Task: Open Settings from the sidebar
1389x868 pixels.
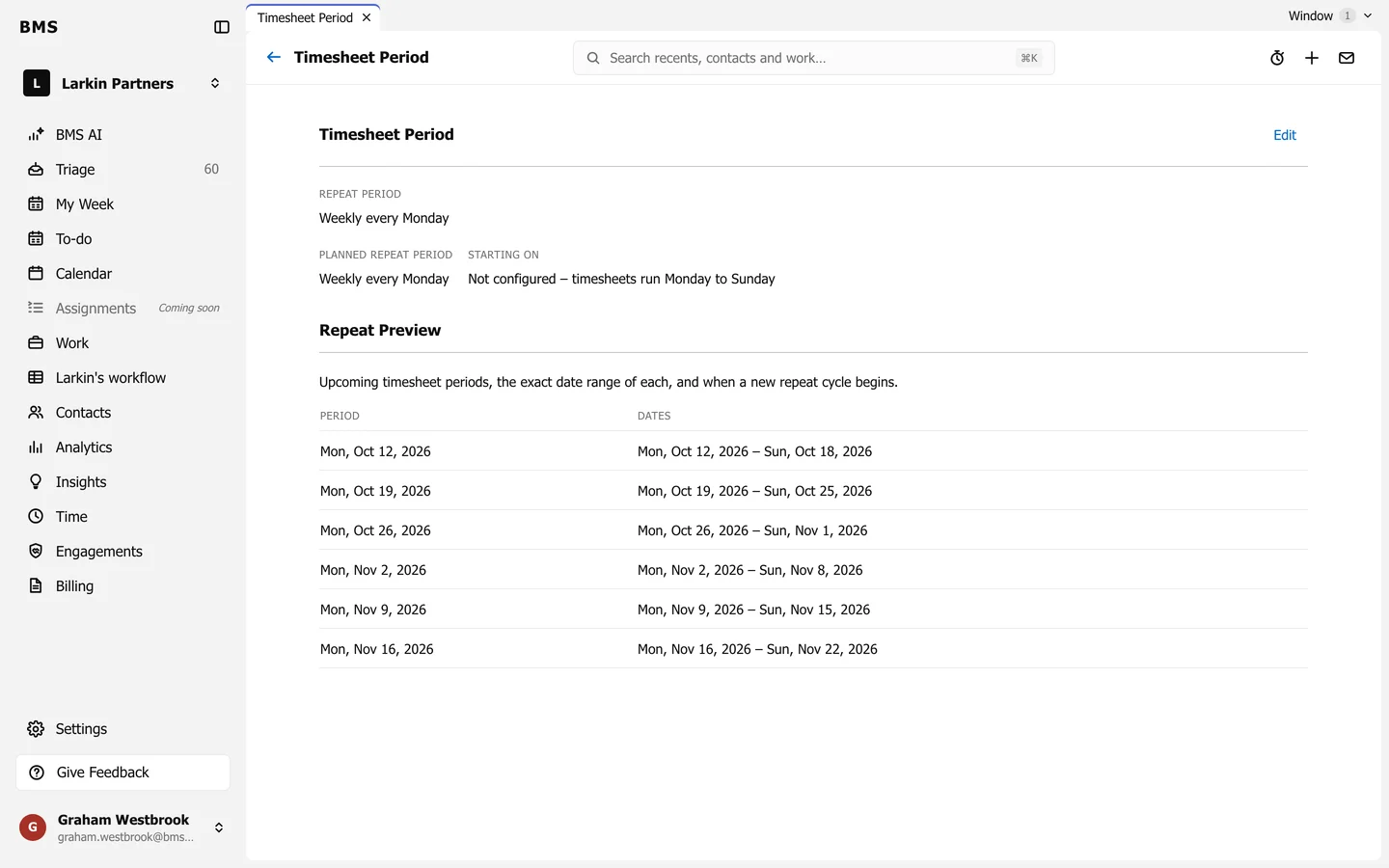Action: point(123,729)
